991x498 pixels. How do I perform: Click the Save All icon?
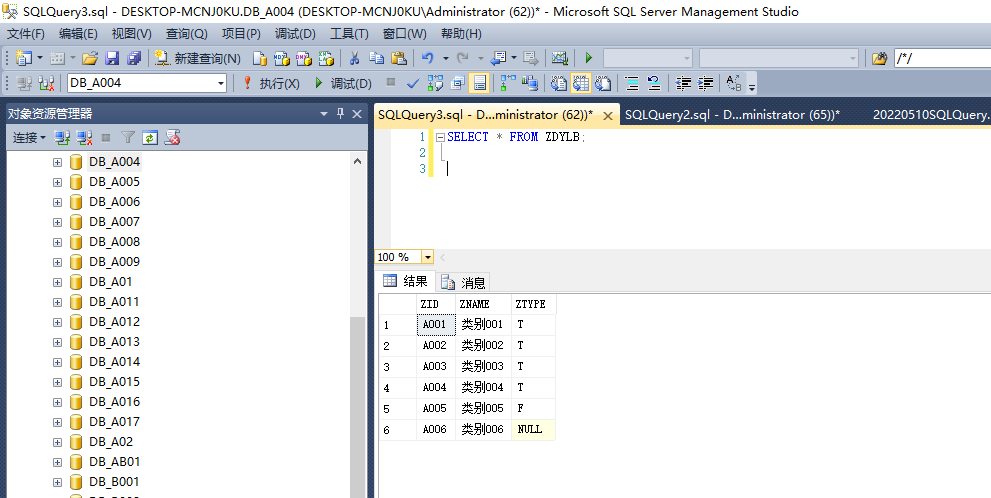(134, 58)
